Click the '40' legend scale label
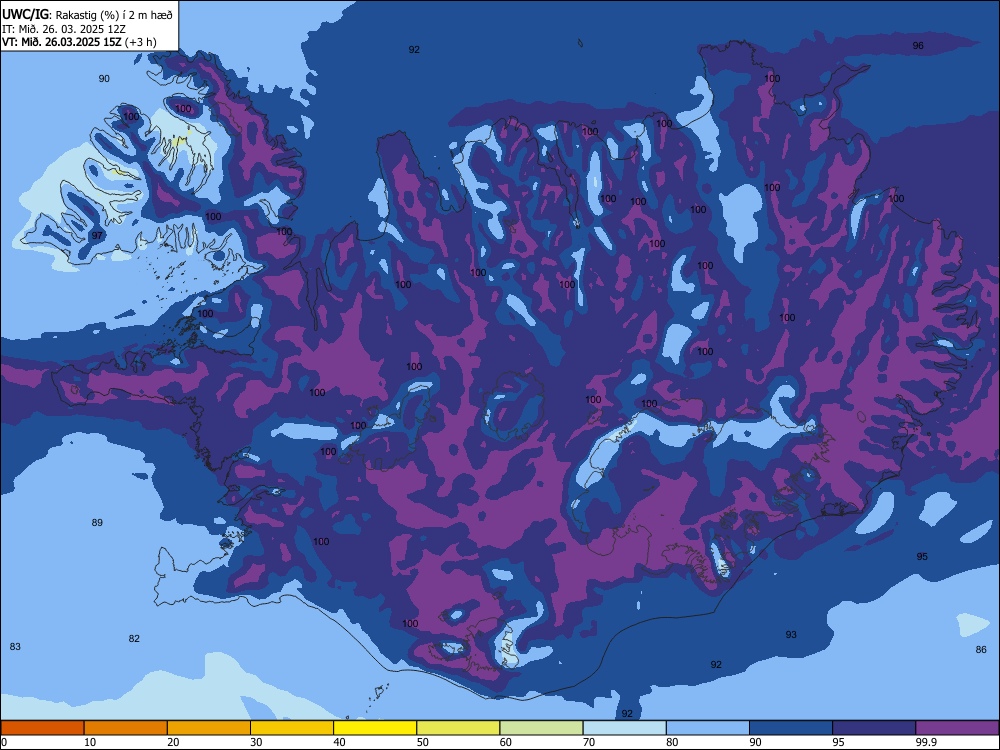Screen dimensions: 1000x750 click(339, 742)
